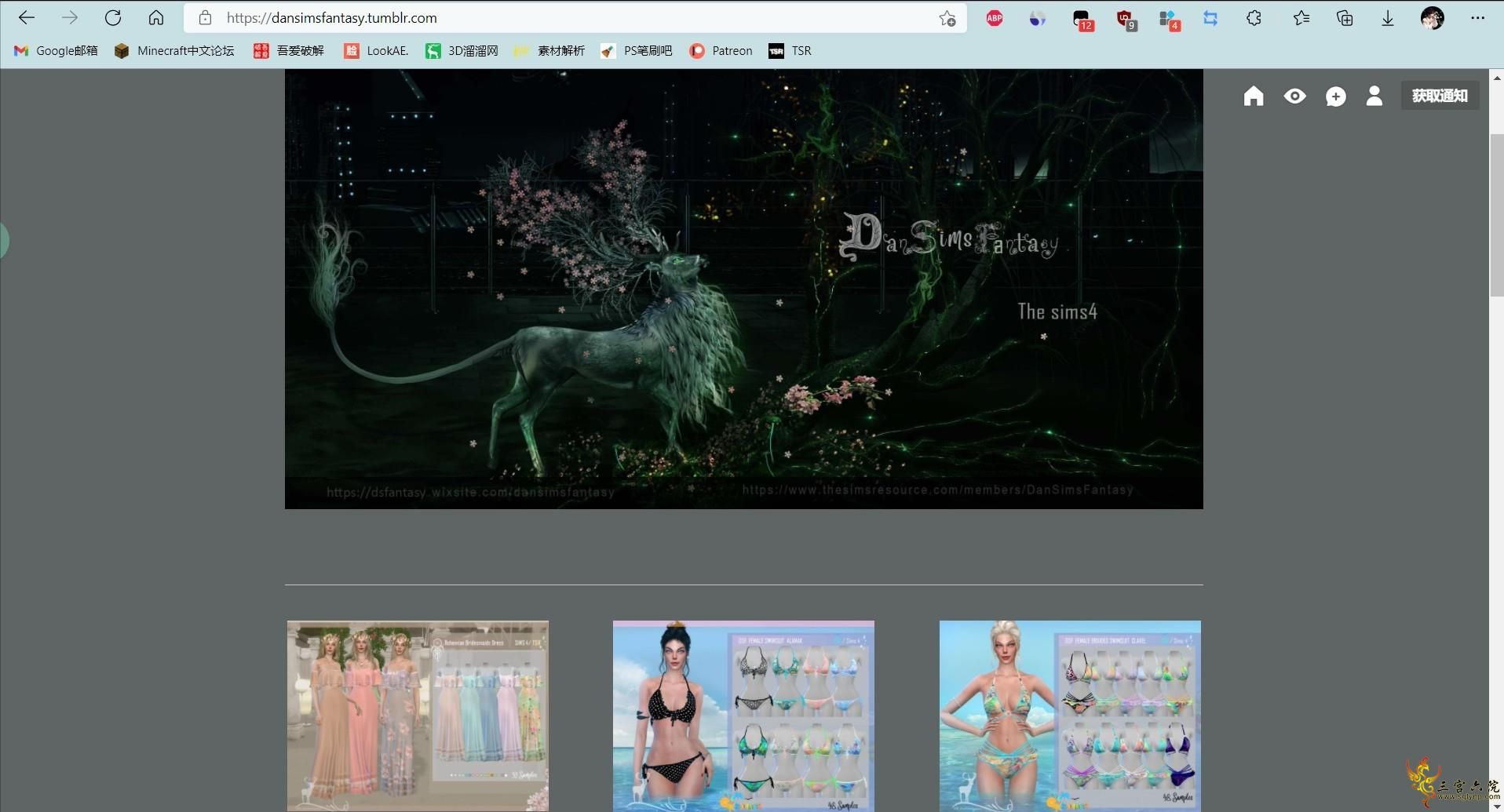The image size is (1504, 812).
Task: Reload the current page
Action: 113,18
